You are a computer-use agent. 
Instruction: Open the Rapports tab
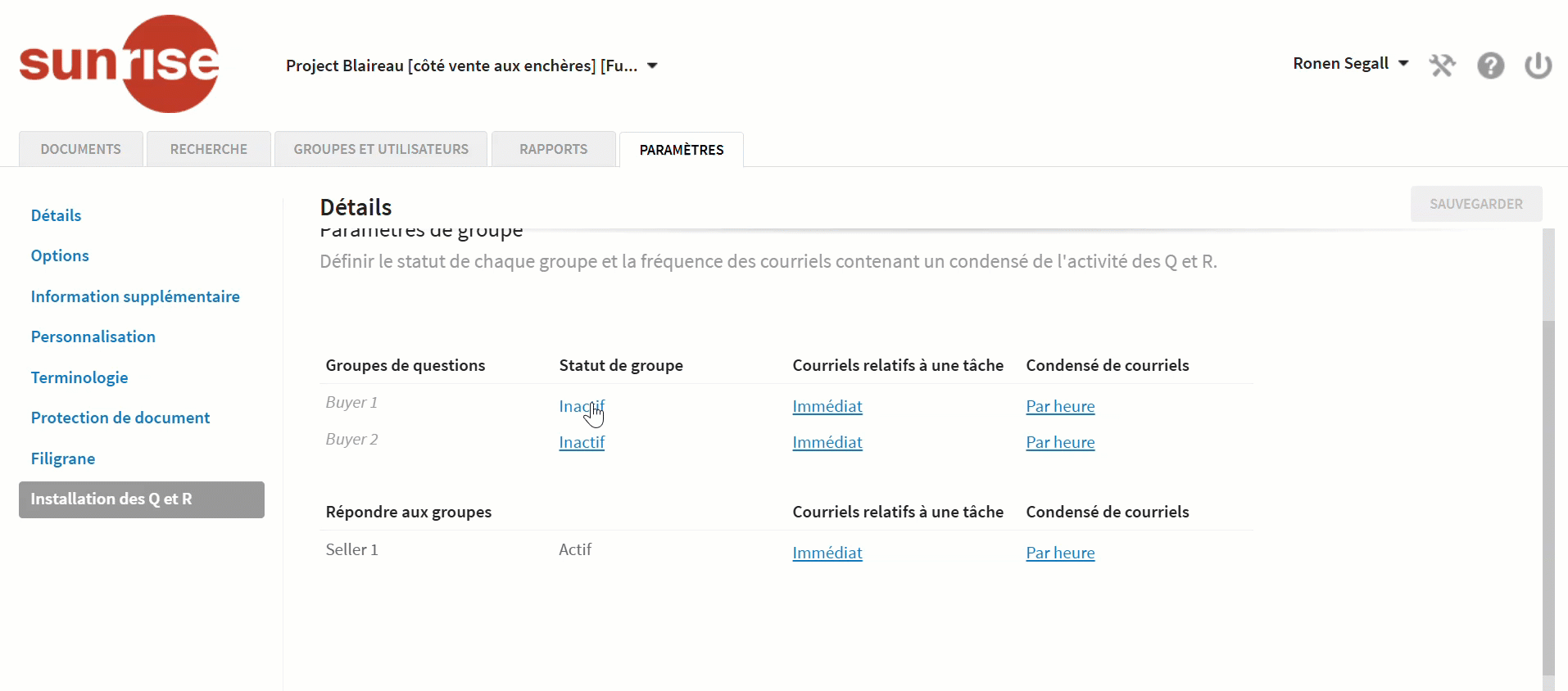coord(554,149)
